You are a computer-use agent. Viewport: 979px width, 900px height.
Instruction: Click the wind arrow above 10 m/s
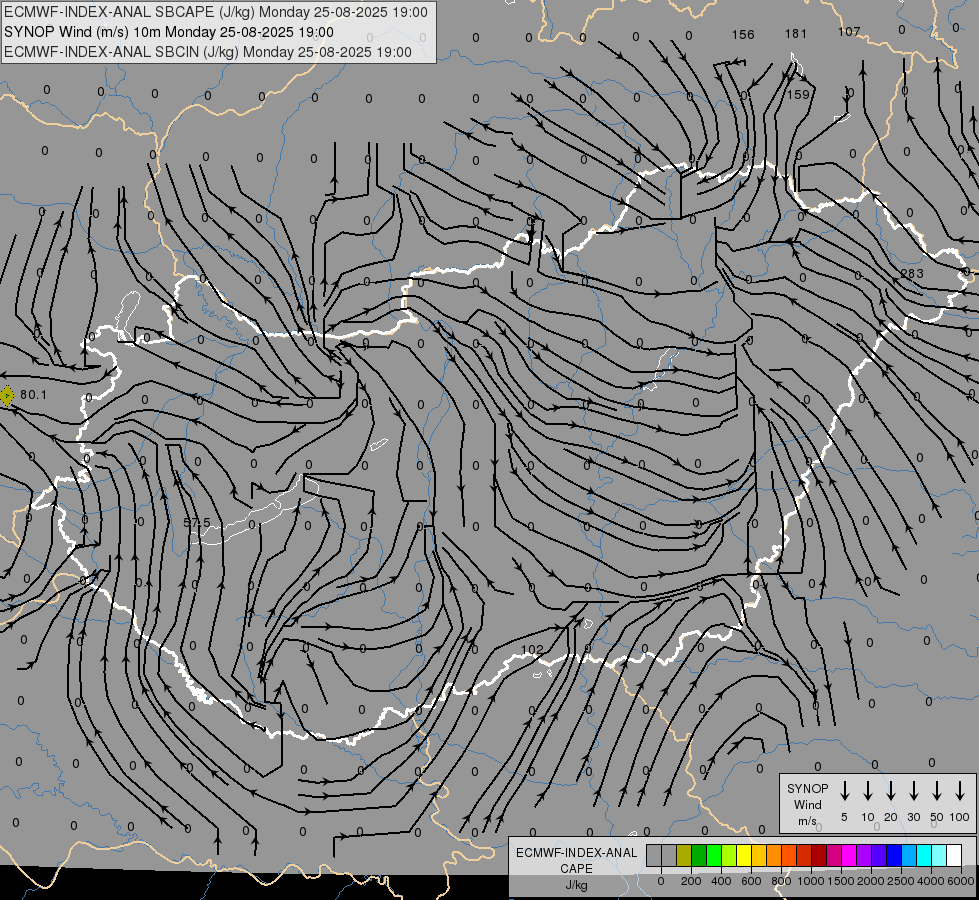coord(868,791)
